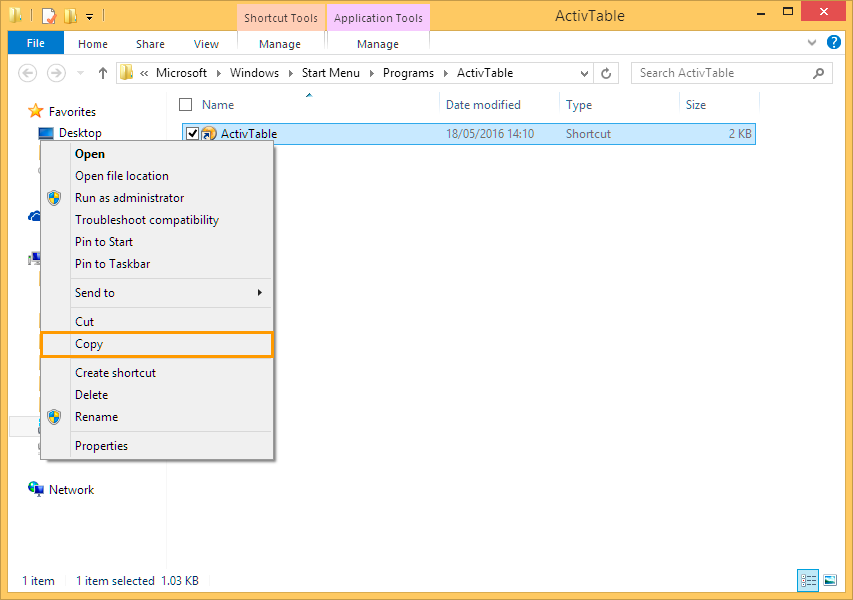Uncheck the ActivTable shortcut checkbox
The width and height of the screenshot is (853, 600).
(192, 134)
